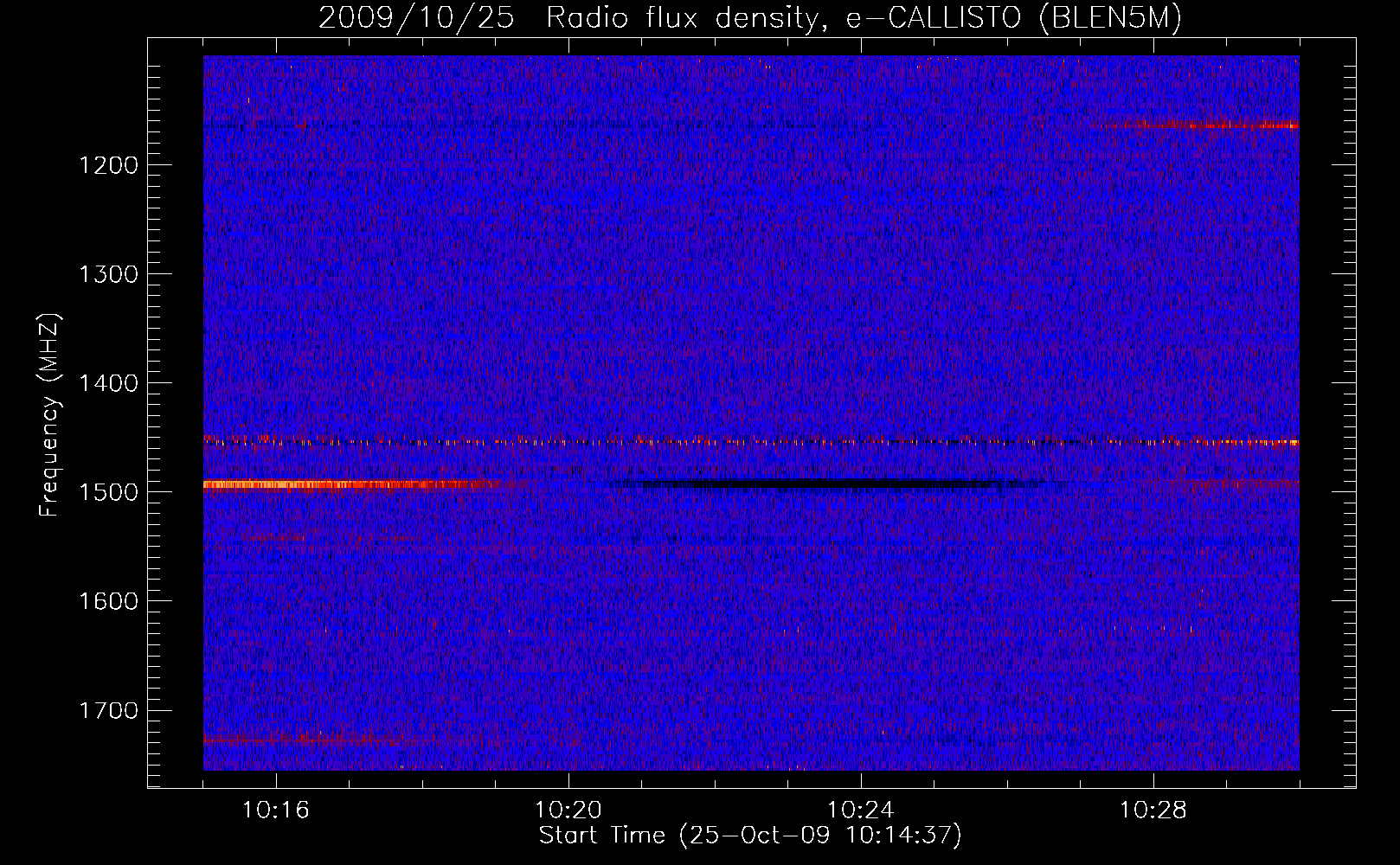Select the 1200 frequency tick label
This screenshot has width=1400, height=865.
pyautogui.click(x=108, y=165)
